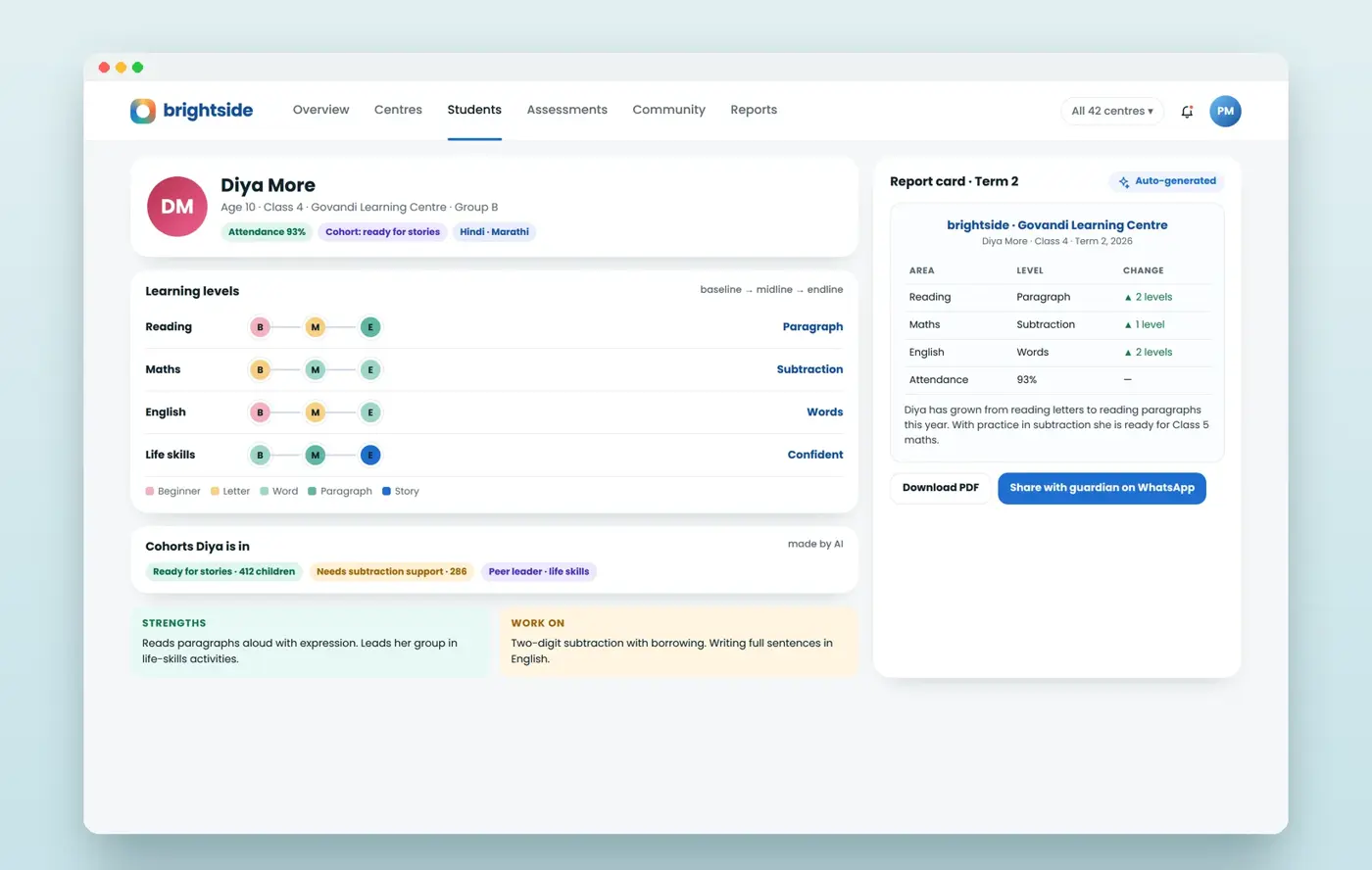The width and height of the screenshot is (1372, 870).
Task: Switch to the Reports tab
Action: pos(754,110)
